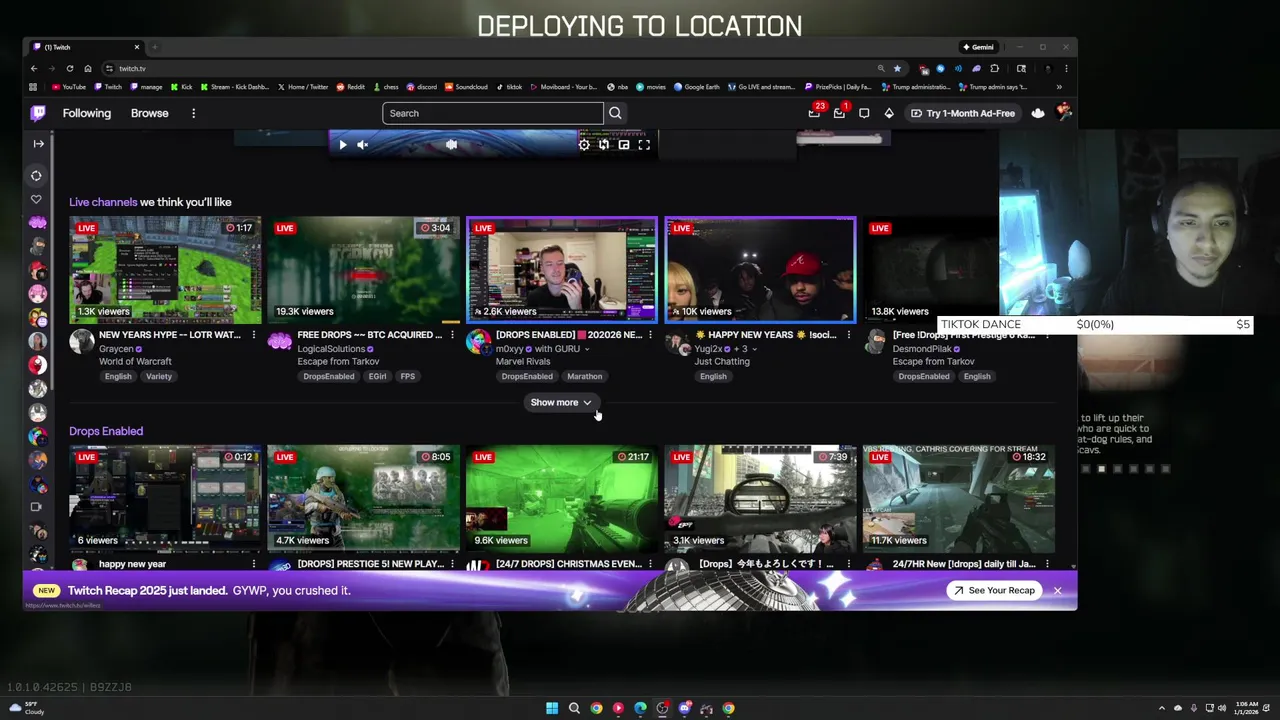Open the Kick bookmark
The width and height of the screenshot is (1280, 720).
[182, 87]
